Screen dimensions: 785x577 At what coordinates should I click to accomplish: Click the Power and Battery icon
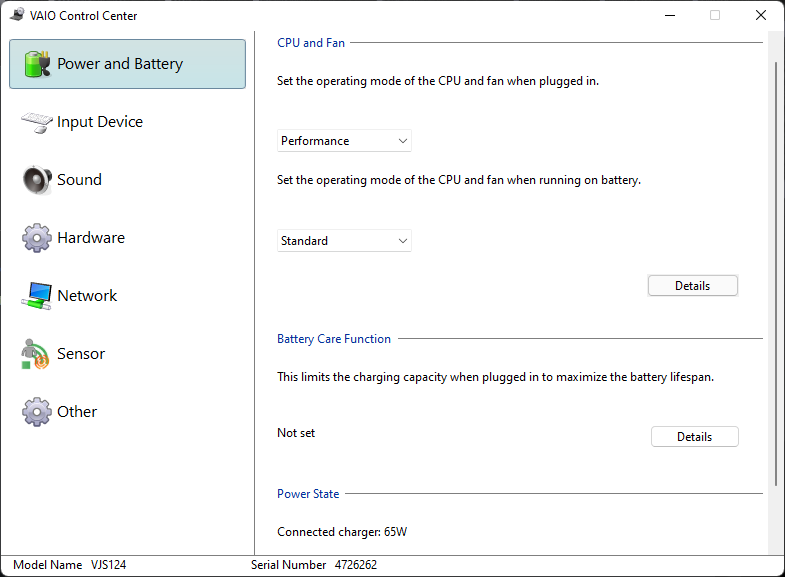coord(37,64)
